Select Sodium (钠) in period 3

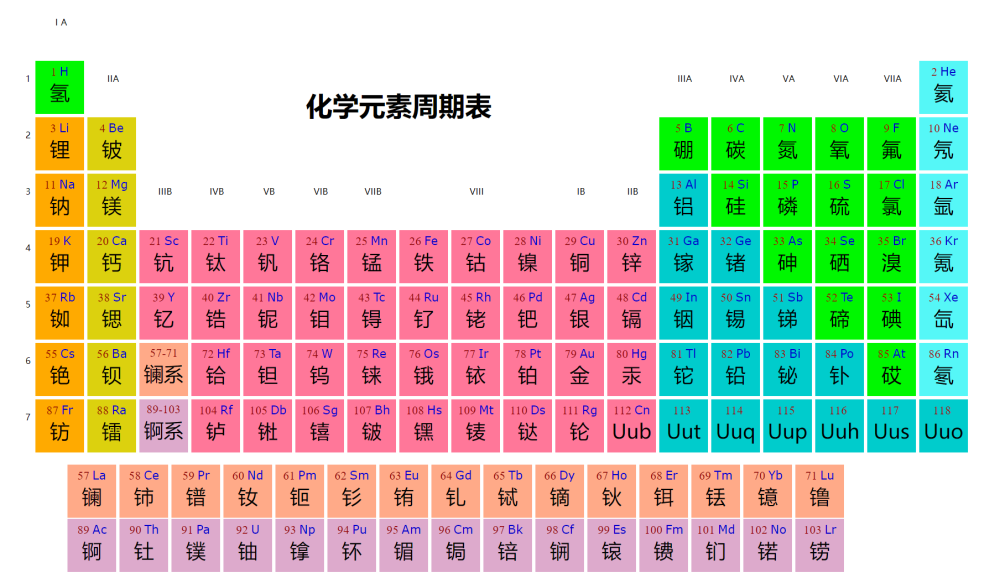59,200
